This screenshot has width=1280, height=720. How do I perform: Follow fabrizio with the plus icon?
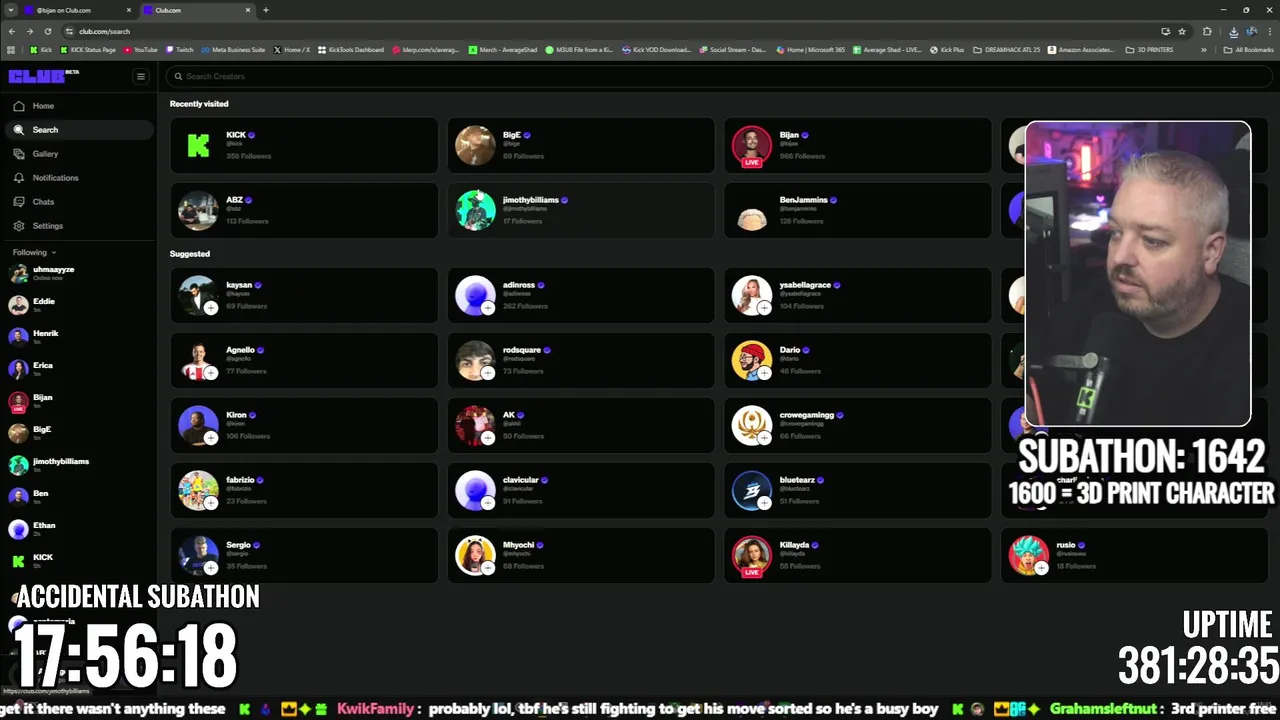coord(211,503)
